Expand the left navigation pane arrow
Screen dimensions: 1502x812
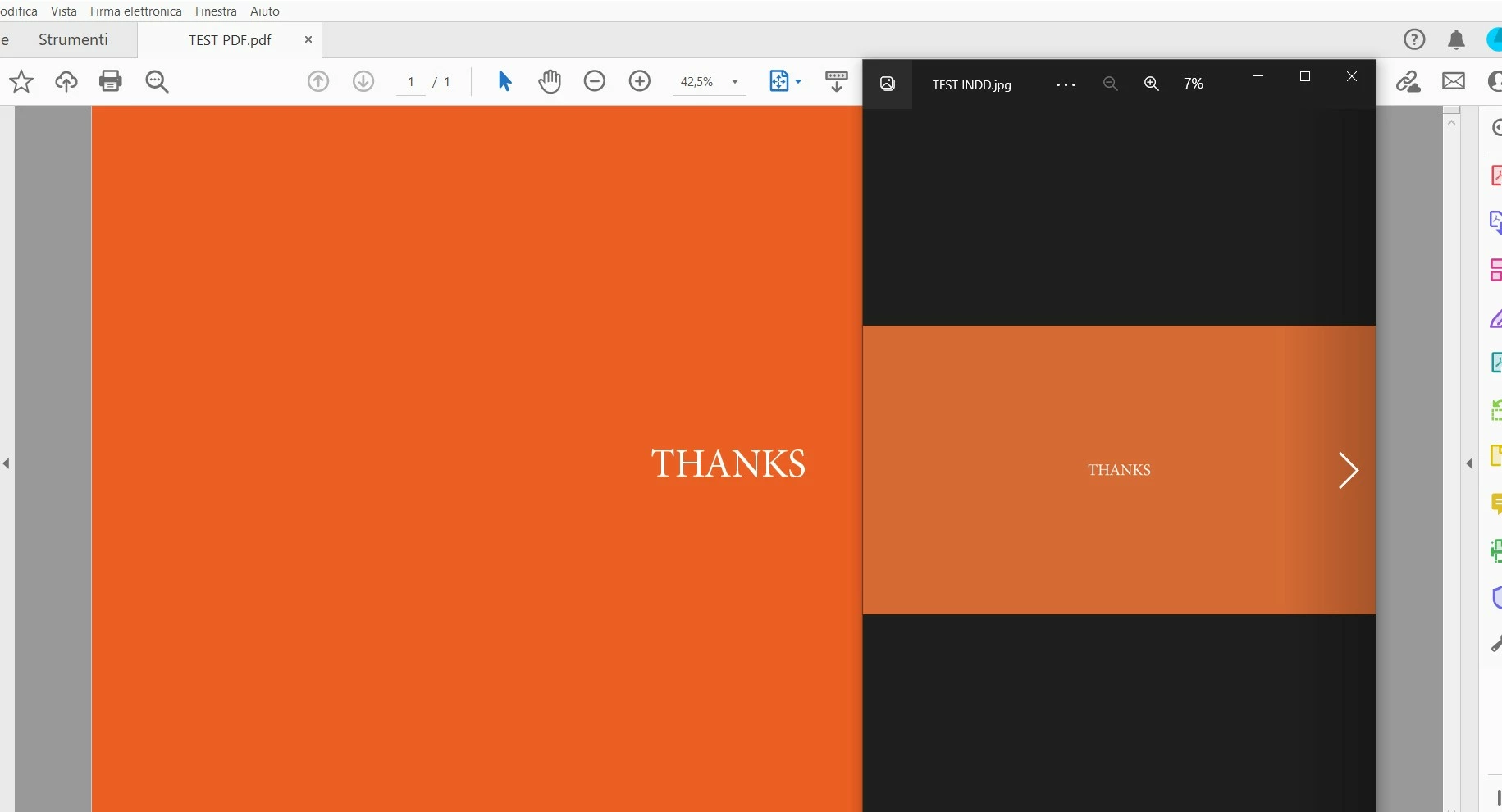(7, 463)
